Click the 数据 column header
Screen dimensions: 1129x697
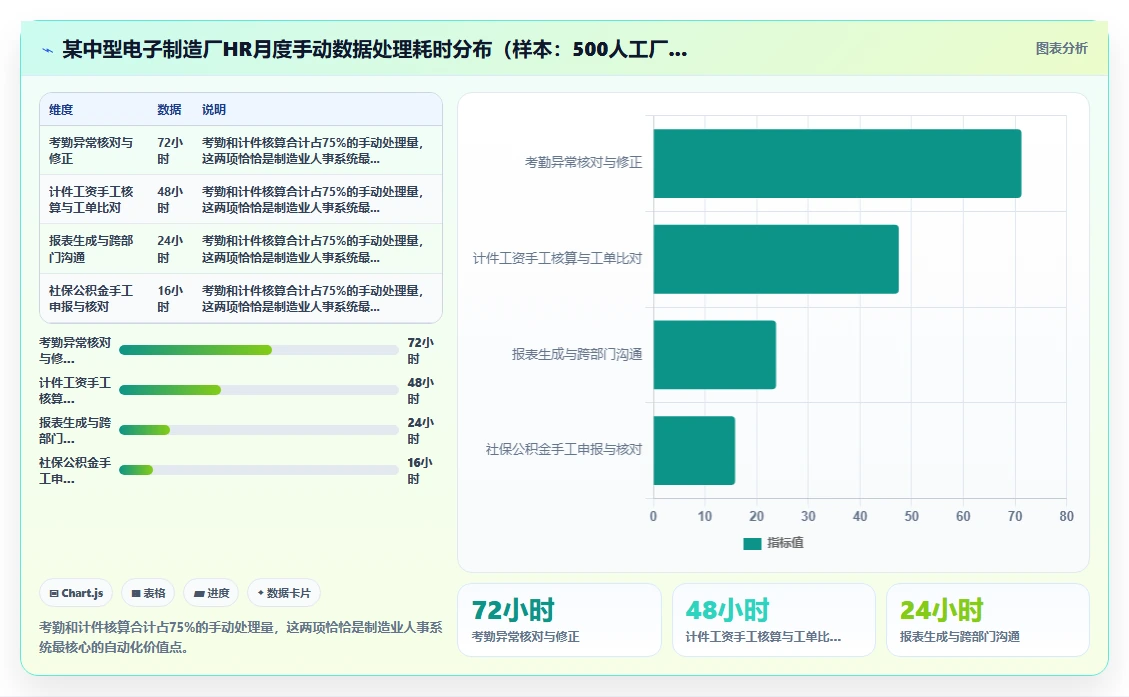[169, 109]
